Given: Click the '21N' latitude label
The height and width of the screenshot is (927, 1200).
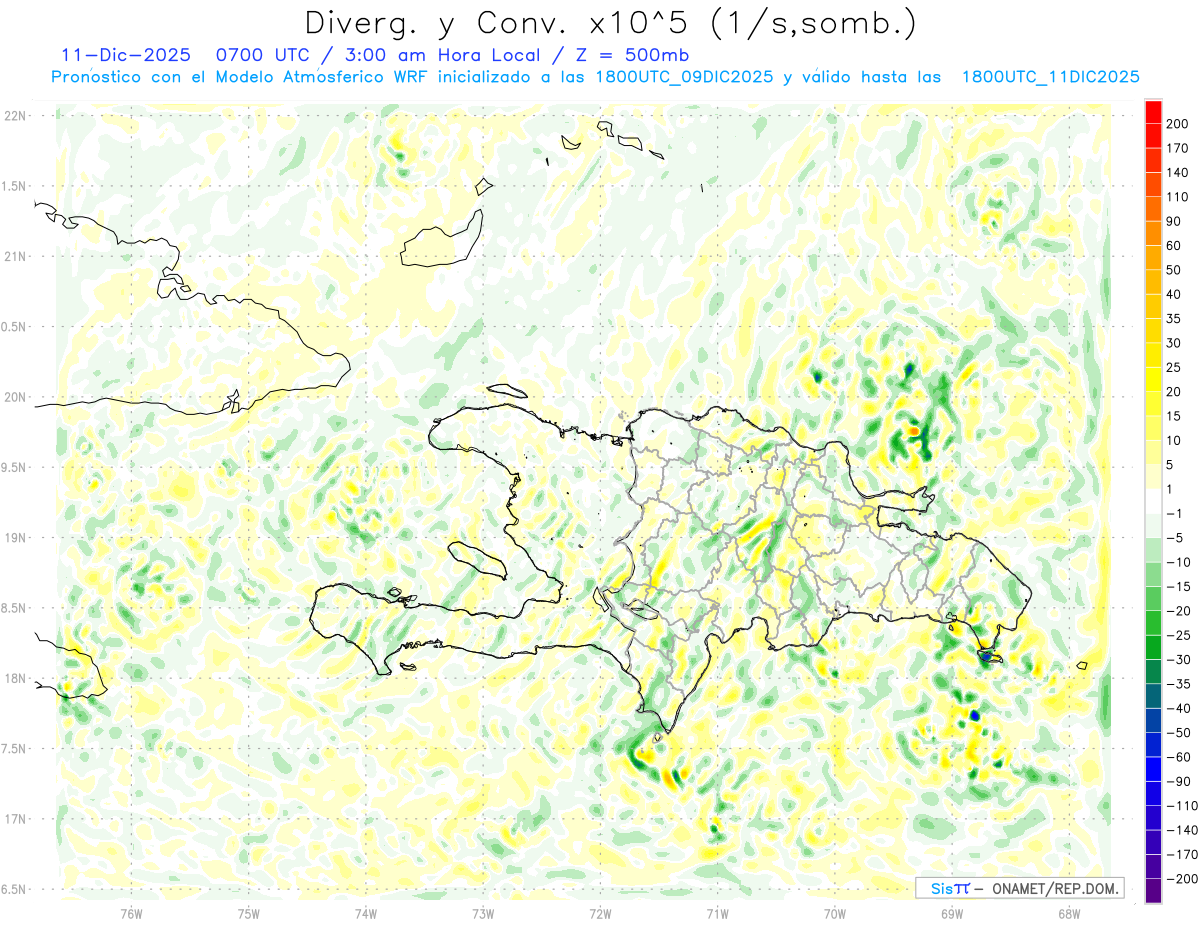Looking at the screenshot, I should tap(14, 256).
